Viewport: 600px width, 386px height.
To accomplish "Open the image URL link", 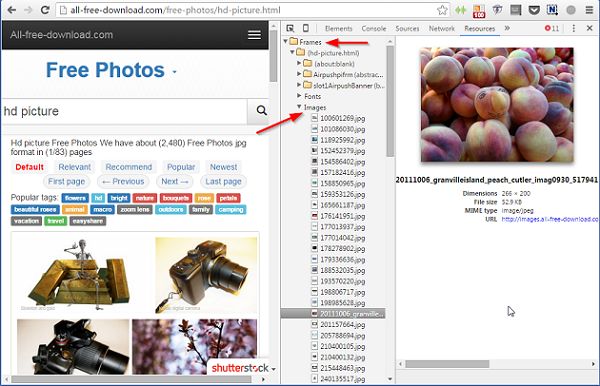I will [x=549, y=219].
